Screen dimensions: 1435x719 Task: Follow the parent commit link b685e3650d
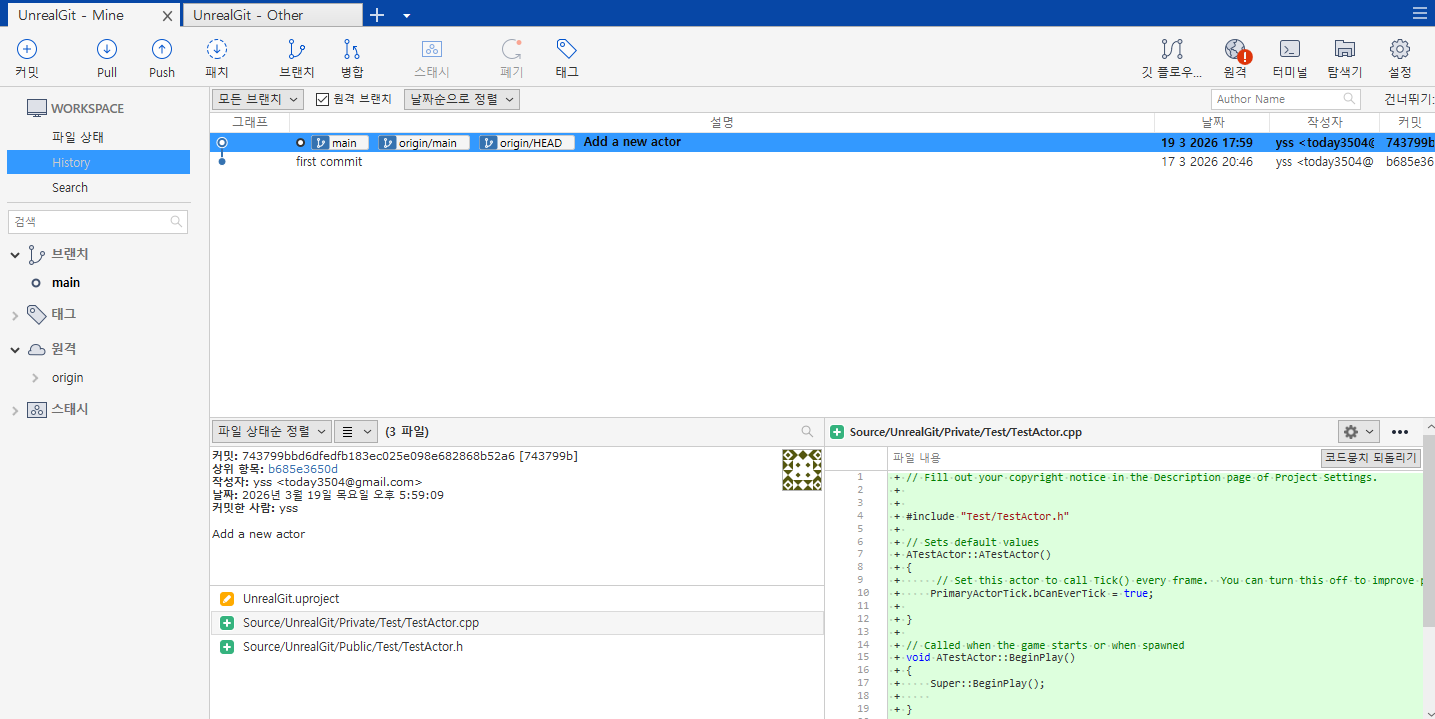(303, 469)
